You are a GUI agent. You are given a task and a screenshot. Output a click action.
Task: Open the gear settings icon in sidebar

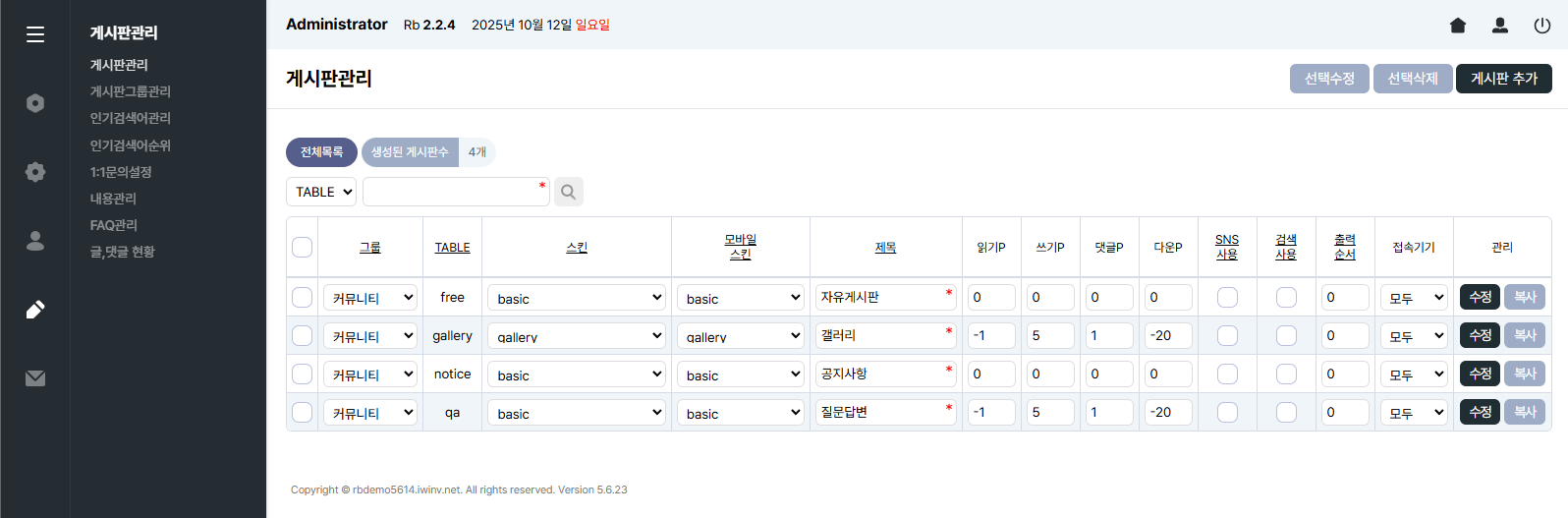[35, 172]
